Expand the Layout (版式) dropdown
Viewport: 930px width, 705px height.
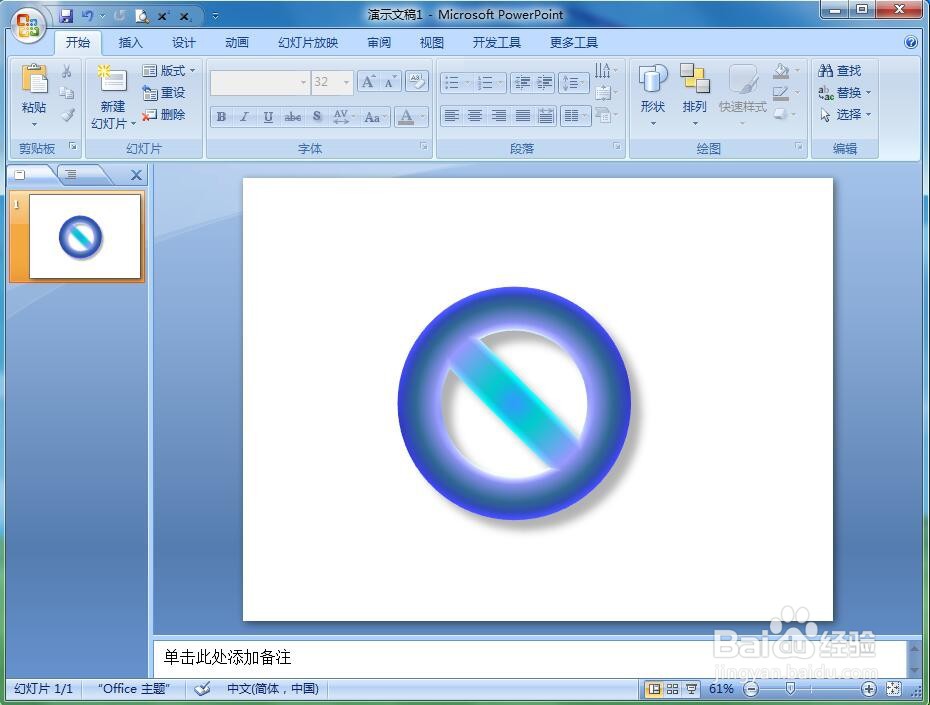(168, 71)
